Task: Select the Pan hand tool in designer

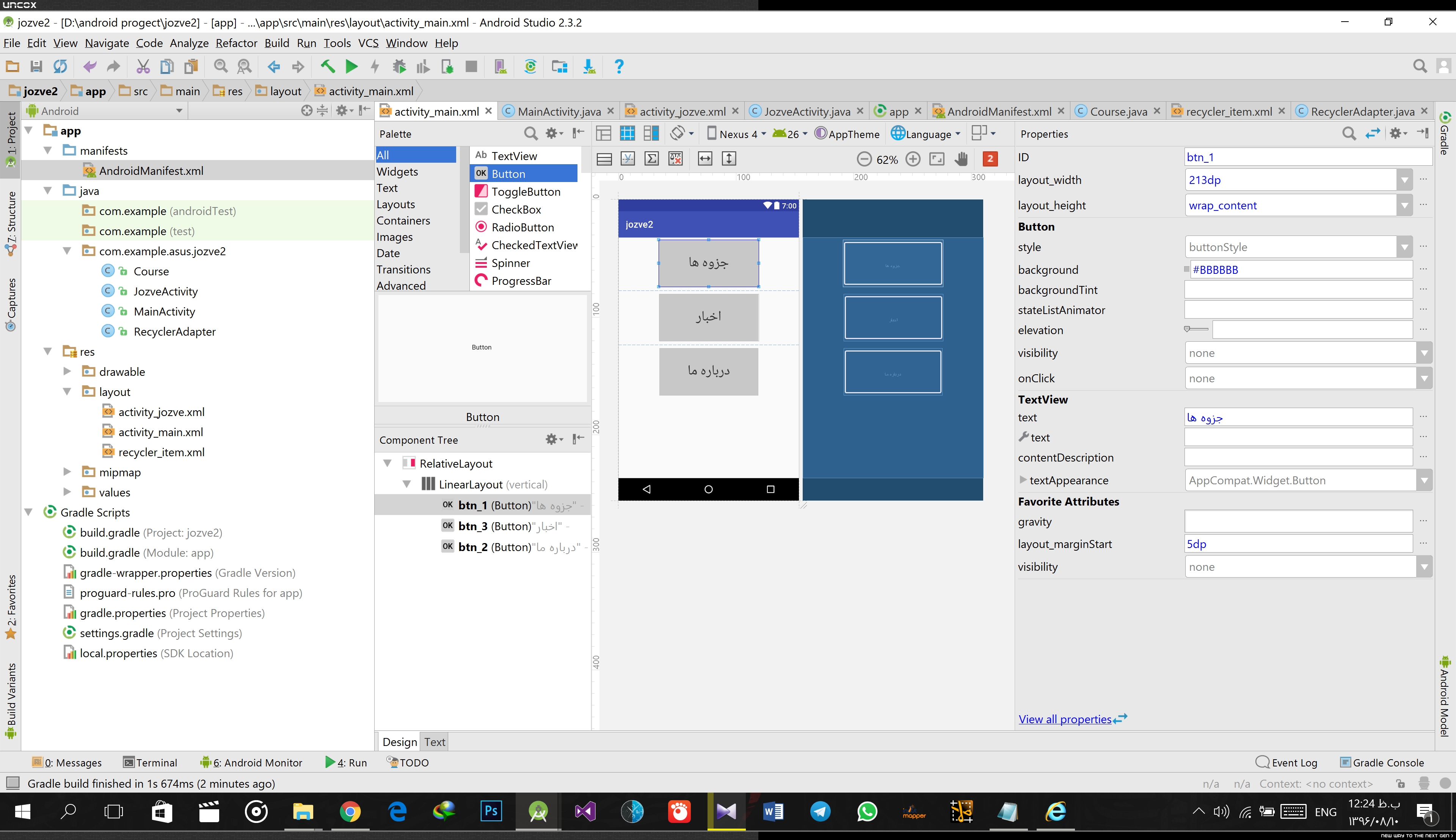Action: [x=961, y=159]
